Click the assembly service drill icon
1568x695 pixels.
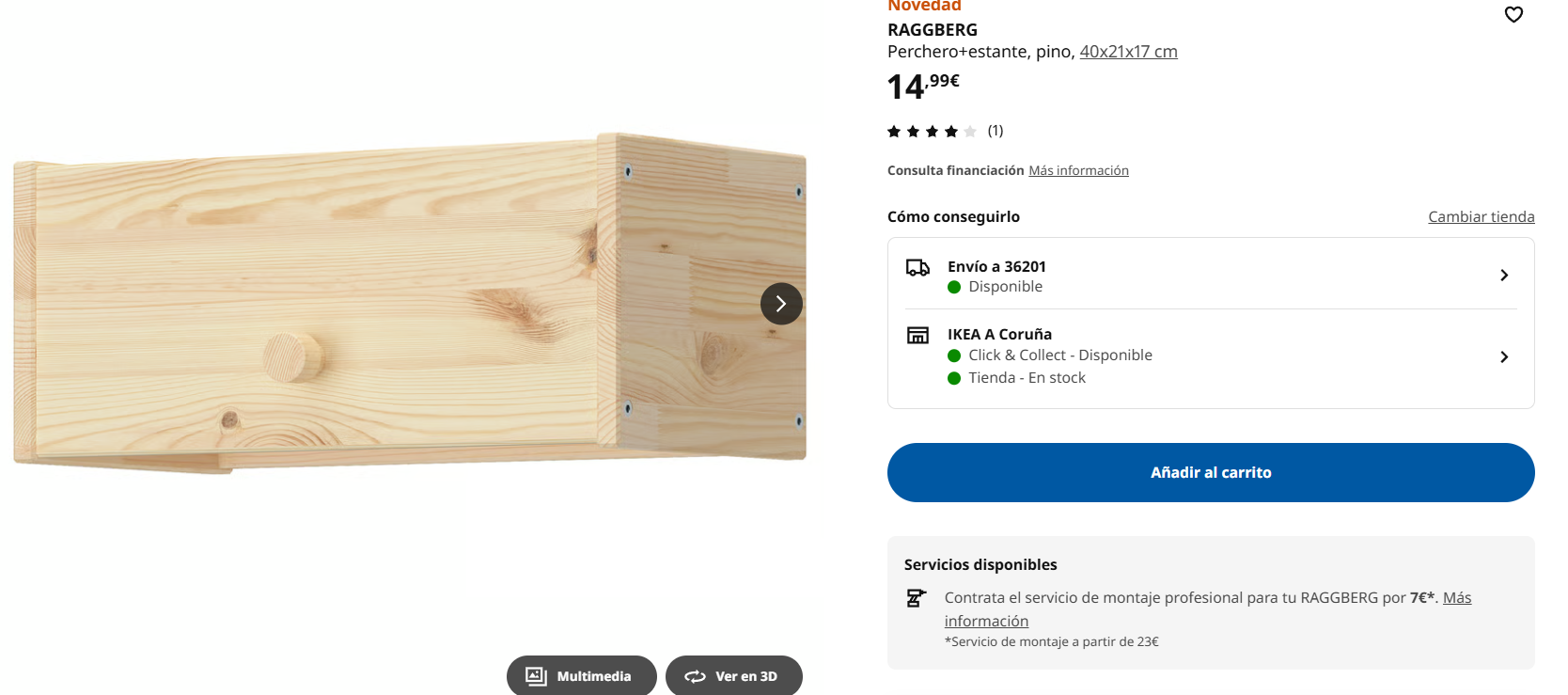[x=916, y=598]
